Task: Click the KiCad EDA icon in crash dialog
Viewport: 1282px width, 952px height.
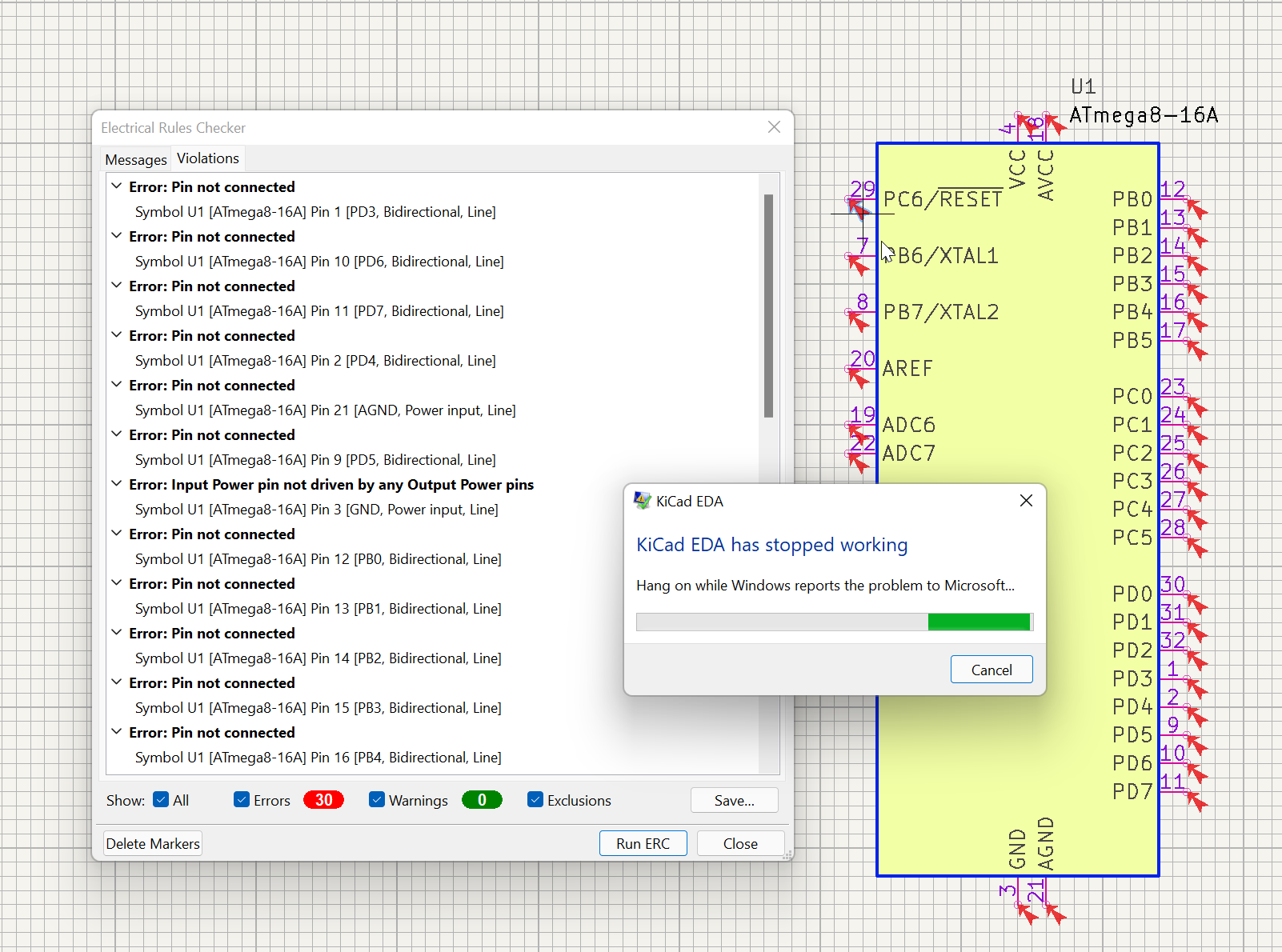Action: coord(642,501)
